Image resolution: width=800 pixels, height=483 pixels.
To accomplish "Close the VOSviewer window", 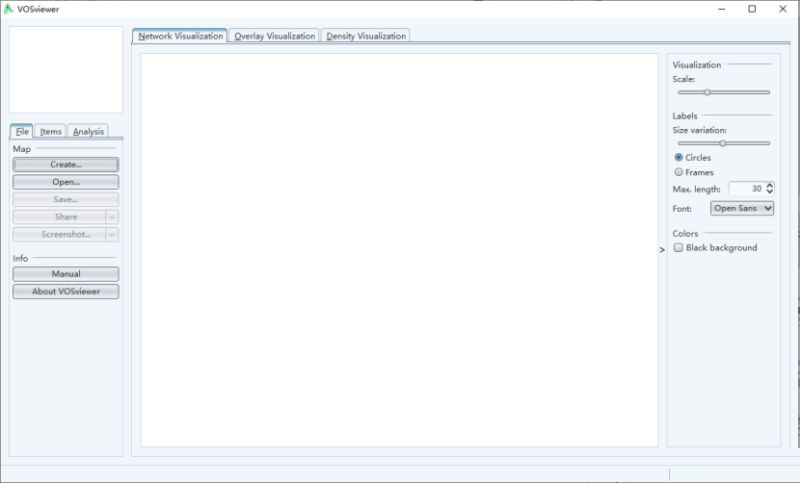I will tap(783, 9).
